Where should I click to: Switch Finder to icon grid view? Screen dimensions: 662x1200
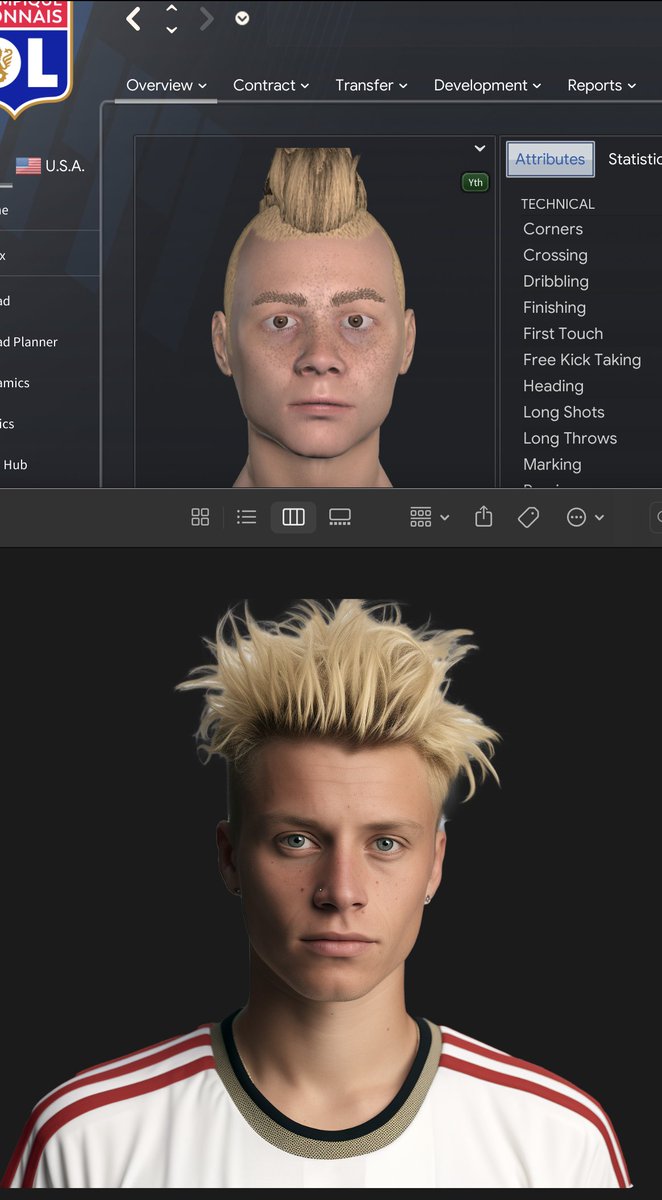click(200, 517)
